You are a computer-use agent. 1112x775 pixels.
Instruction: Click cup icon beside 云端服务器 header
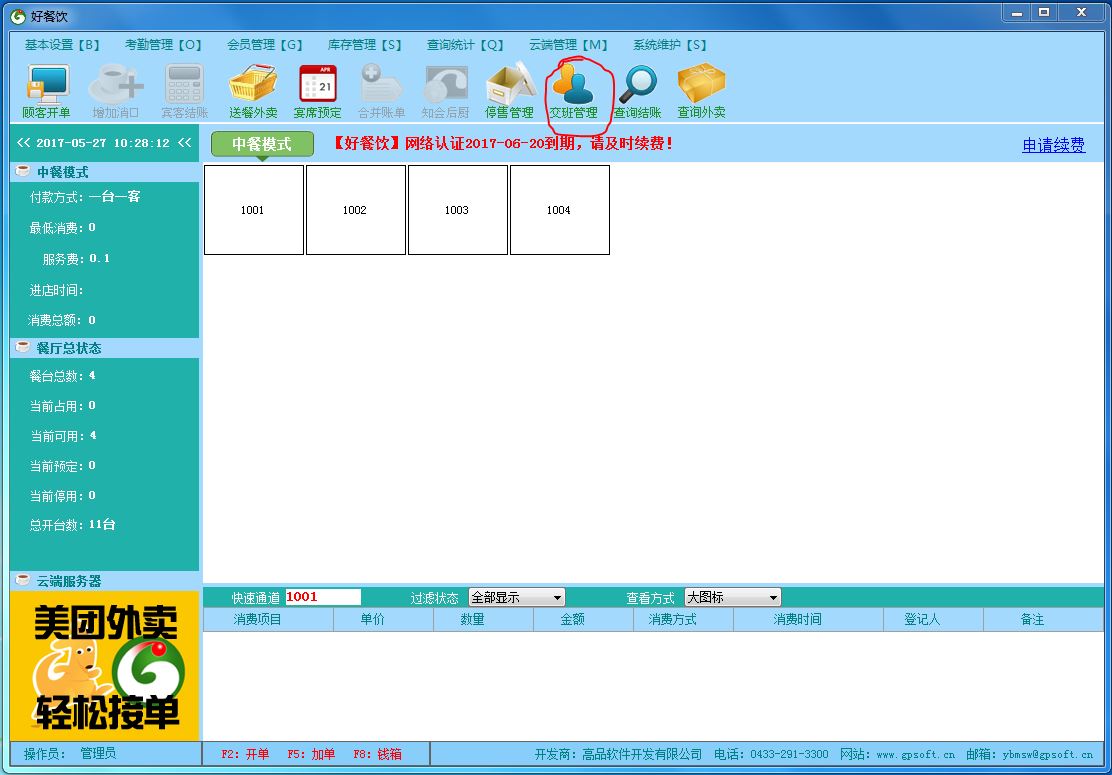pos(23,580)
